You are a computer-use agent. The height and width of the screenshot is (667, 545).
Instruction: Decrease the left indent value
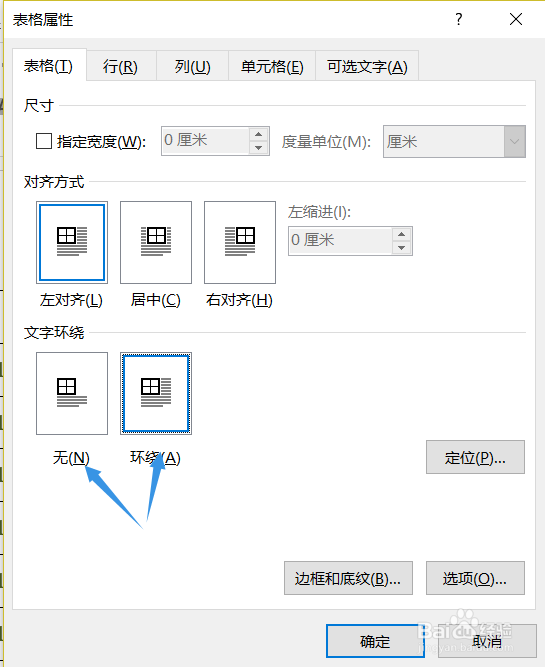401,247
